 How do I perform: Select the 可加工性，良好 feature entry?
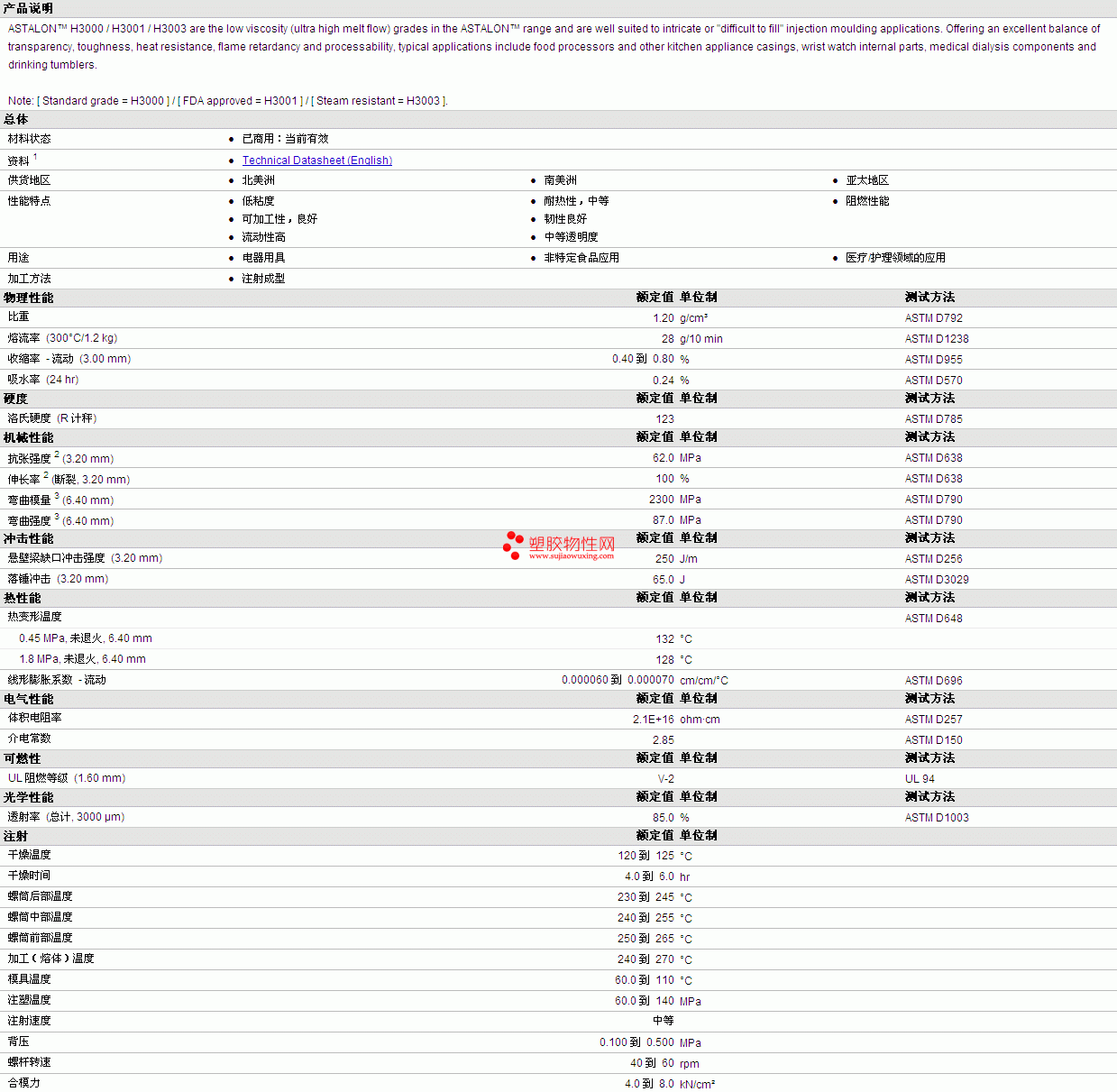pyautogui.click(x=279, y=219)
